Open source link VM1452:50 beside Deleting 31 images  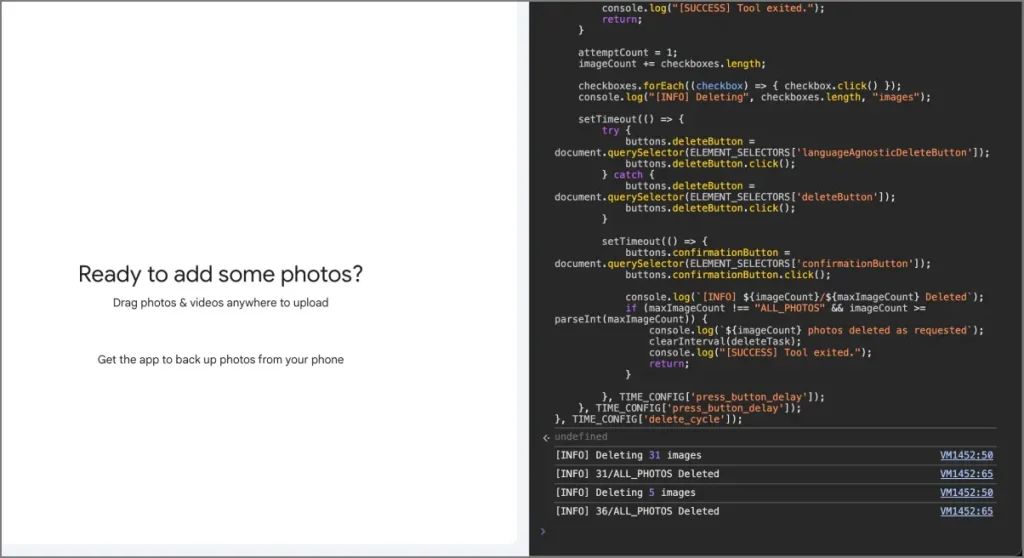pos(966,455)
